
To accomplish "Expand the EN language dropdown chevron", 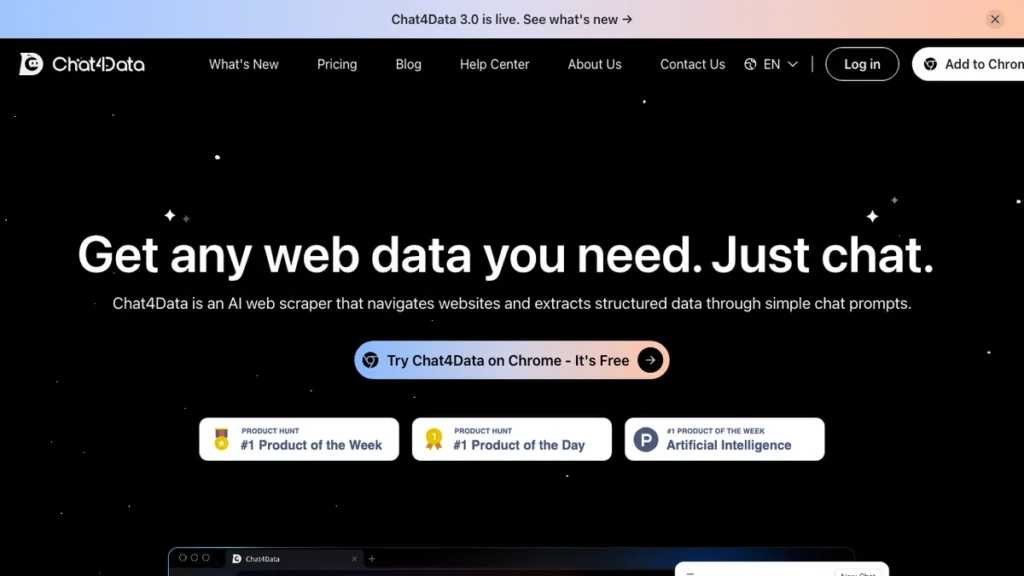I will [792, 64].
